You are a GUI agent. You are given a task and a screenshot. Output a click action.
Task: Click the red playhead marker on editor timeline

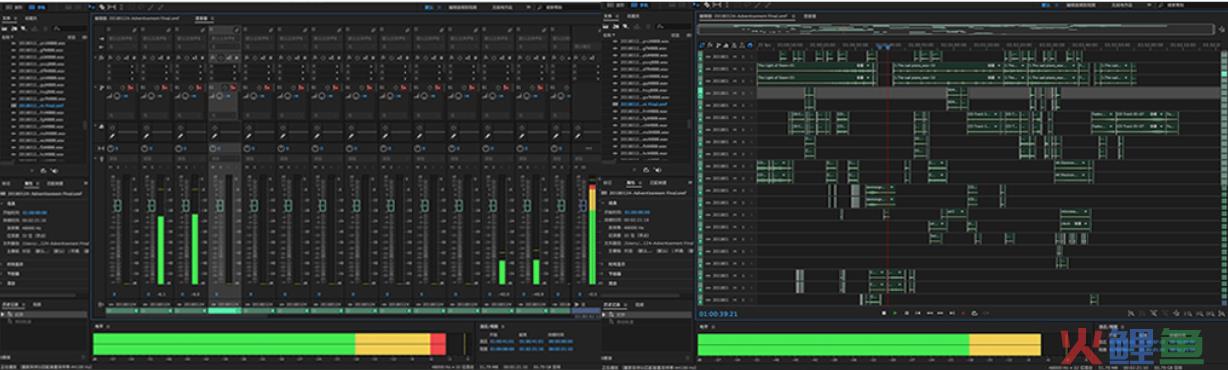click(888, 46)
